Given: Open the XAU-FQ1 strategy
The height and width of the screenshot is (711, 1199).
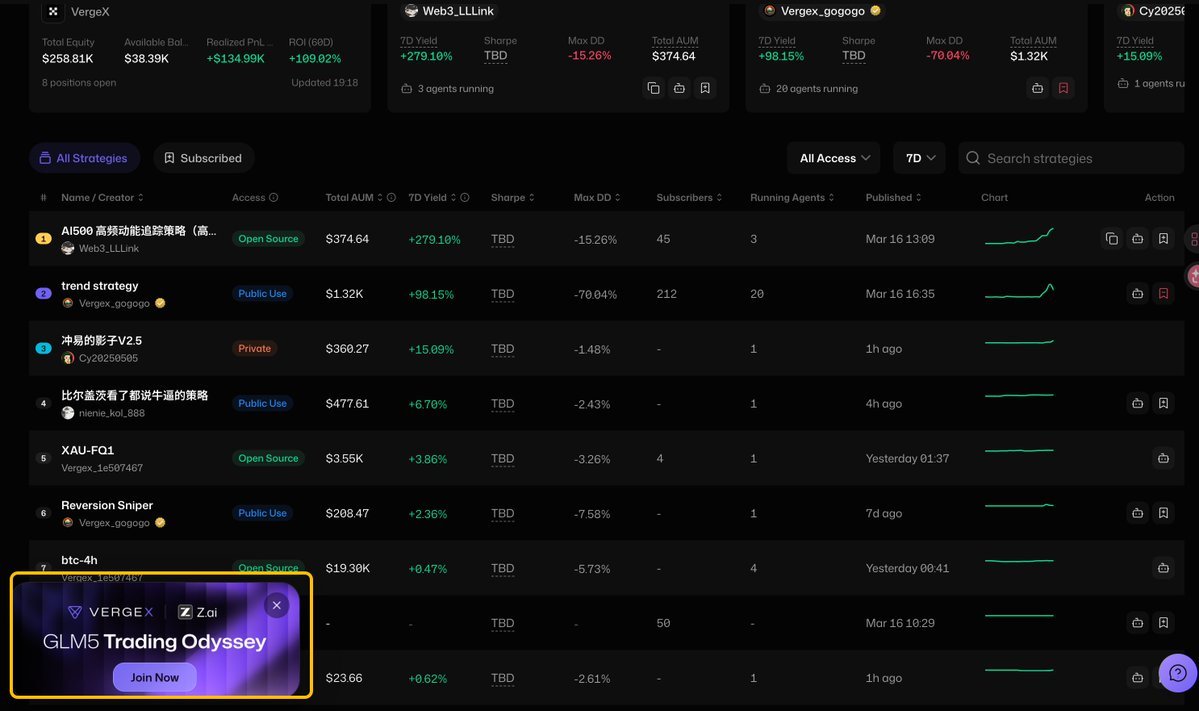Looking at the screenshot, I should [87, 450].
